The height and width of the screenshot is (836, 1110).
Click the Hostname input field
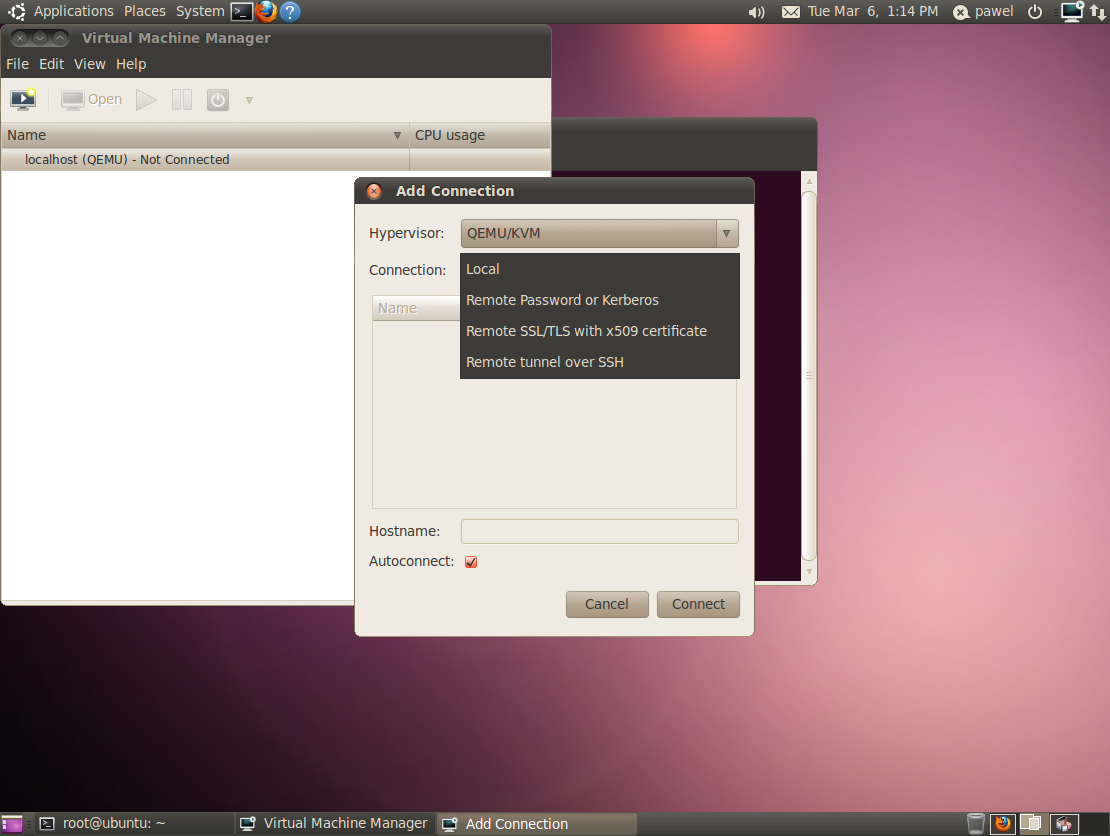click(600, 532)
